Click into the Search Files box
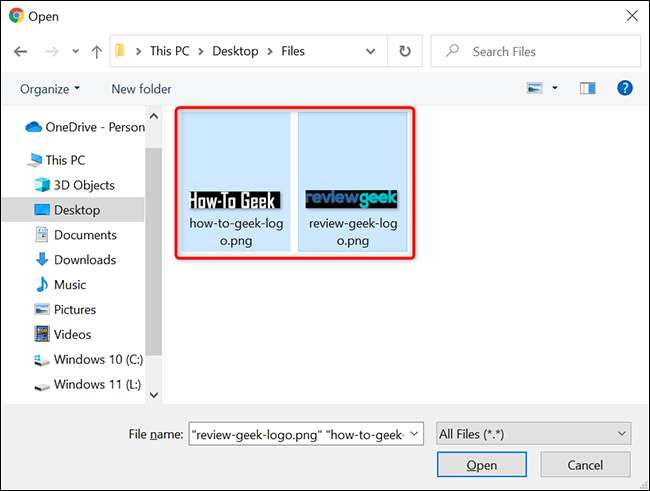 [x=536, y=51]
